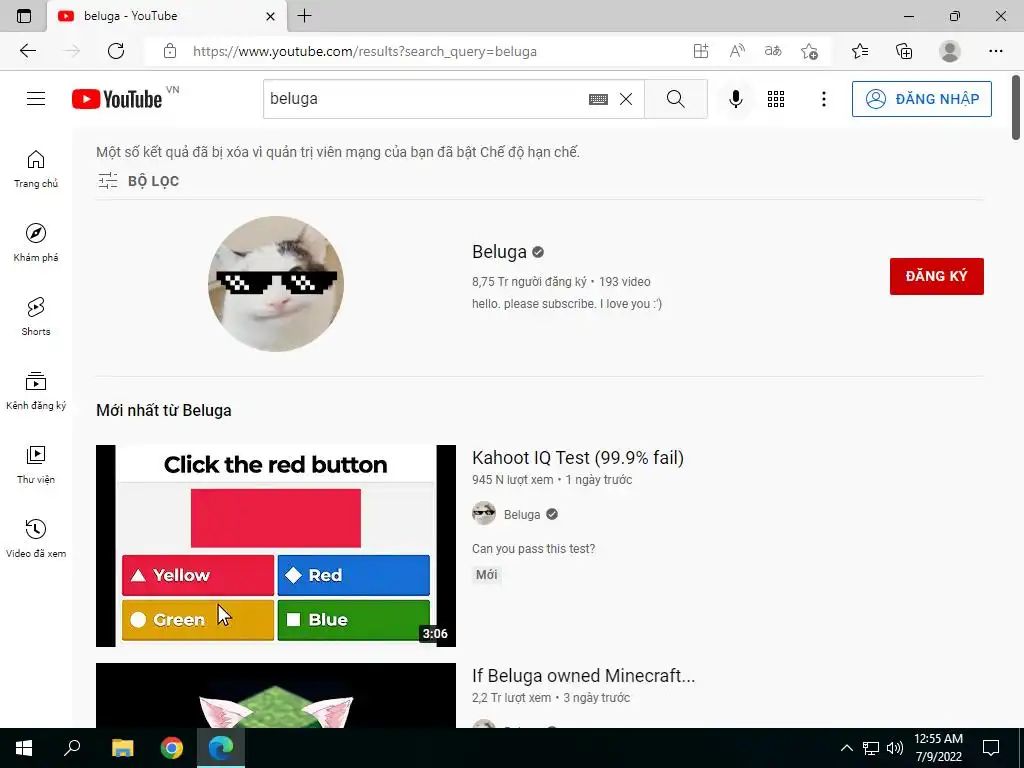Open the notification center icon
This screenshot has width=1024, height=768.
(991, 748)
